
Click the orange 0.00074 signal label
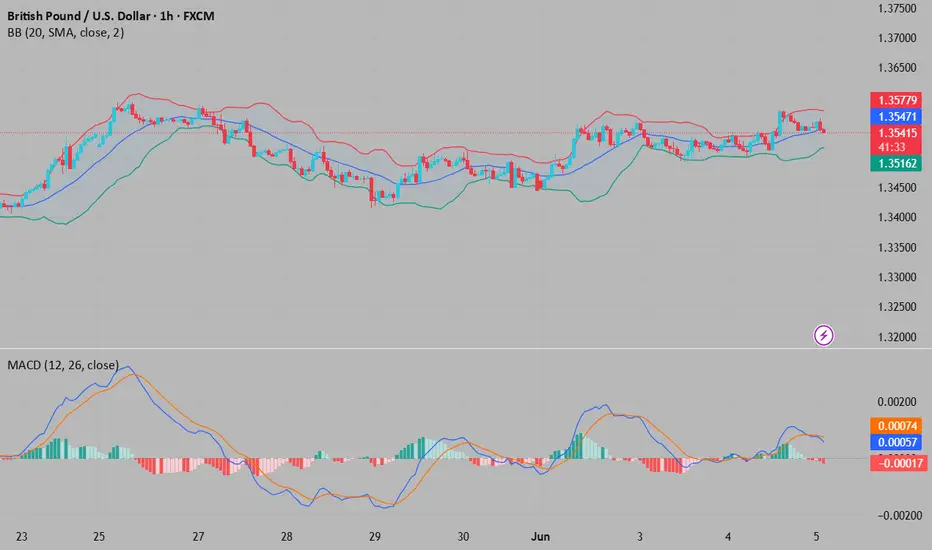pyautogui.click(x=898, y=426)
